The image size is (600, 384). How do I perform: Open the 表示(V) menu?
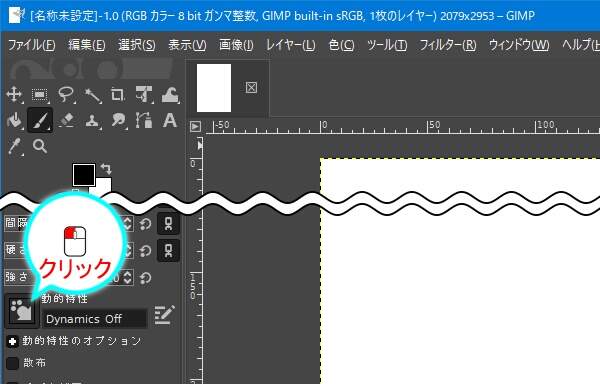(187, 45)
